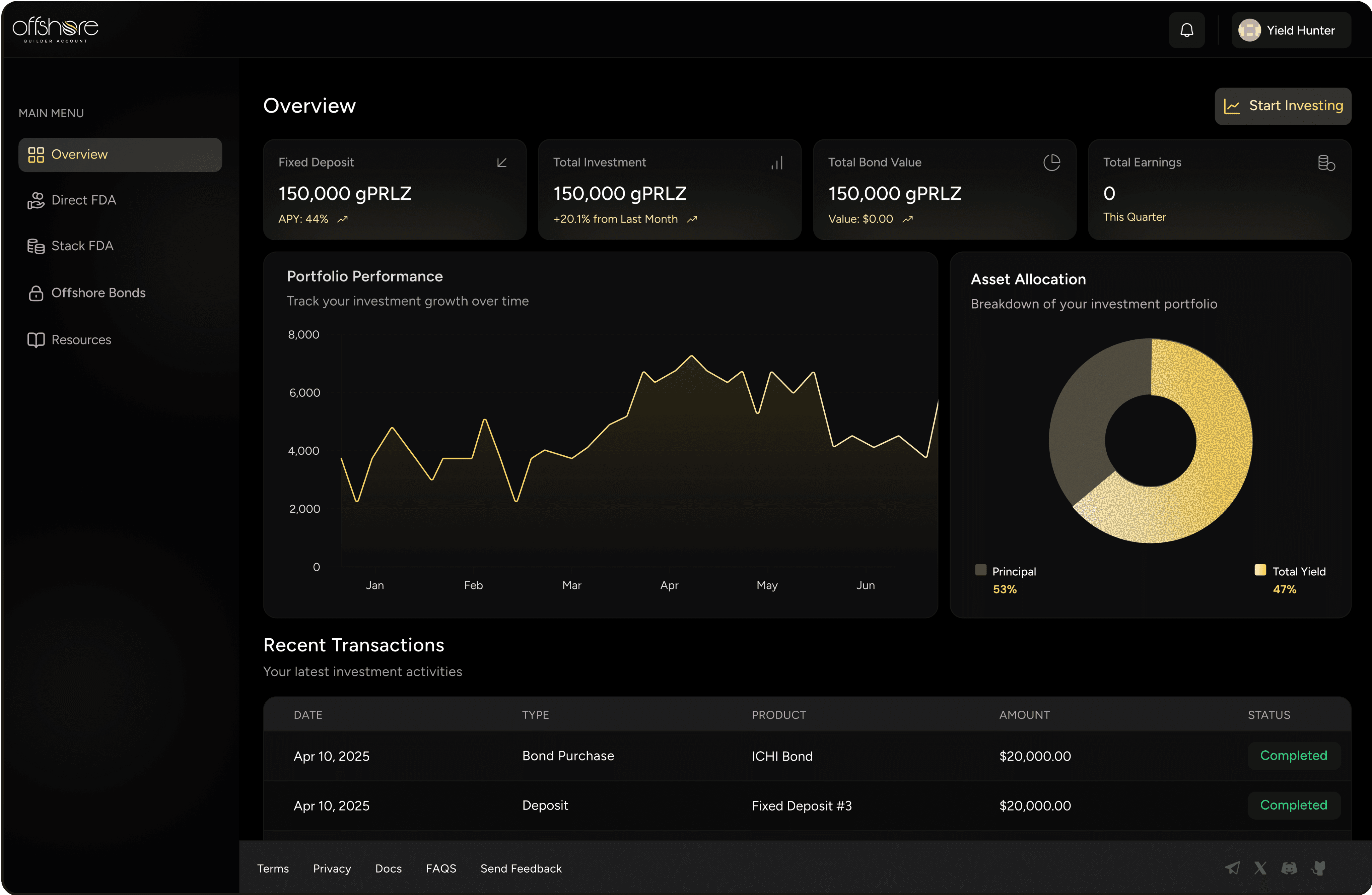Open Stack FDA menu item
The image size is (1372, 895).
82,246
